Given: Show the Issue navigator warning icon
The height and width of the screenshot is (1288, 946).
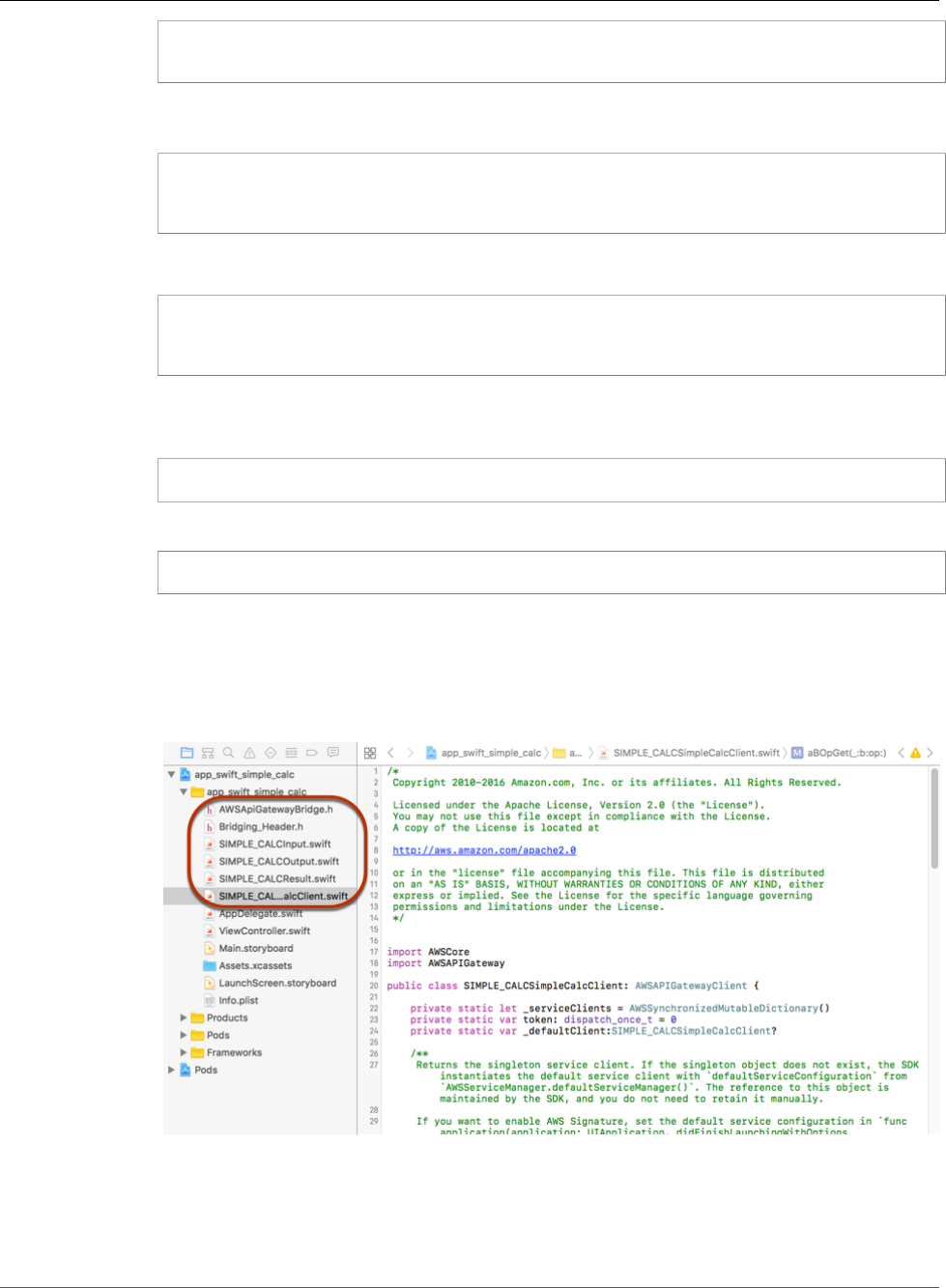Looking at the screenshot, I should pos(249,753).
